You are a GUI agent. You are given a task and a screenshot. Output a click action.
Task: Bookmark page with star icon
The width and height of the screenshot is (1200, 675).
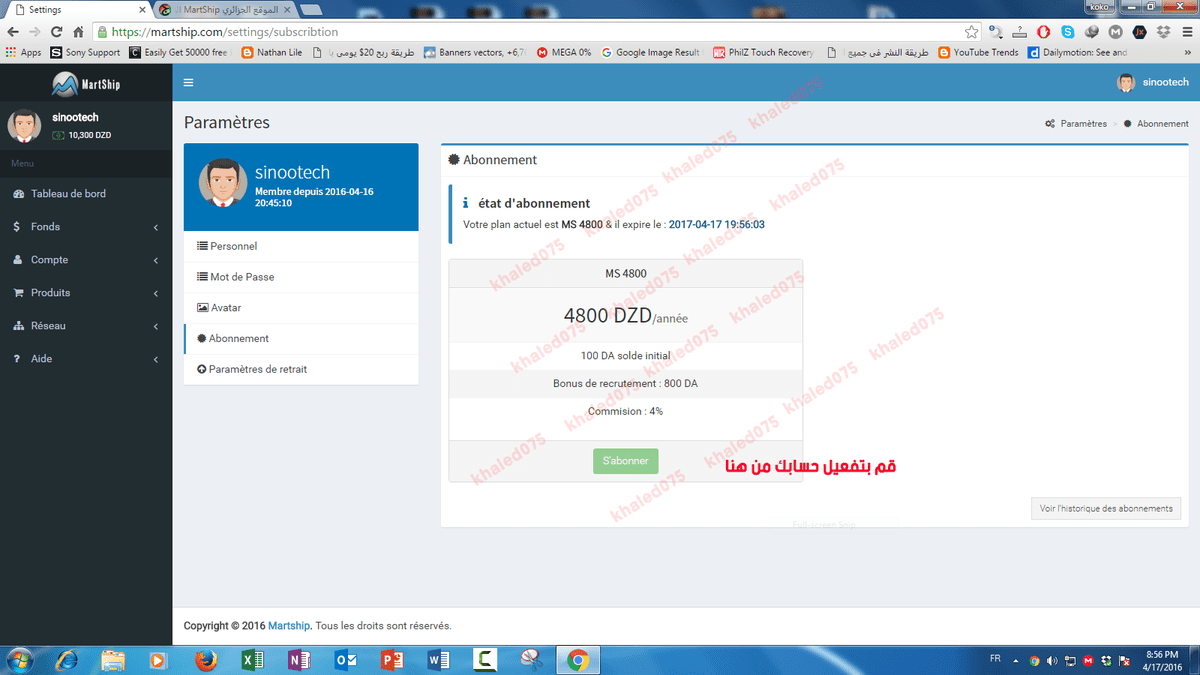click(x=971, y=31)
